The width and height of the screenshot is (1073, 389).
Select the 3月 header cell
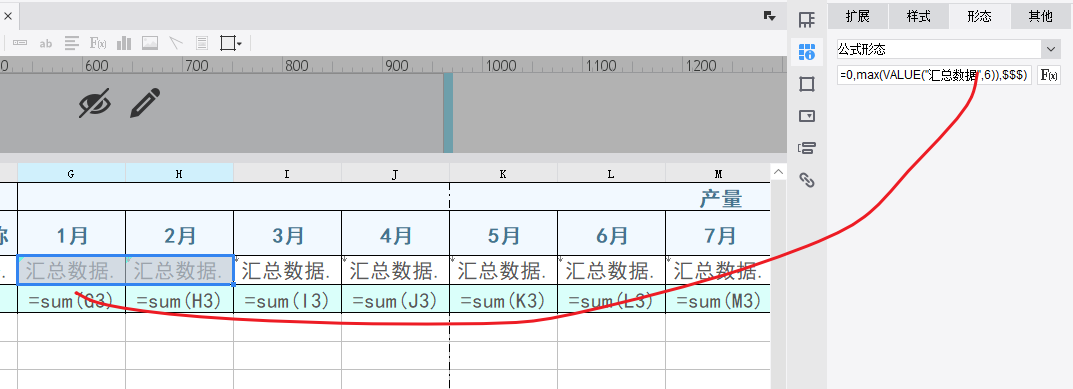[x=287, y=234]
